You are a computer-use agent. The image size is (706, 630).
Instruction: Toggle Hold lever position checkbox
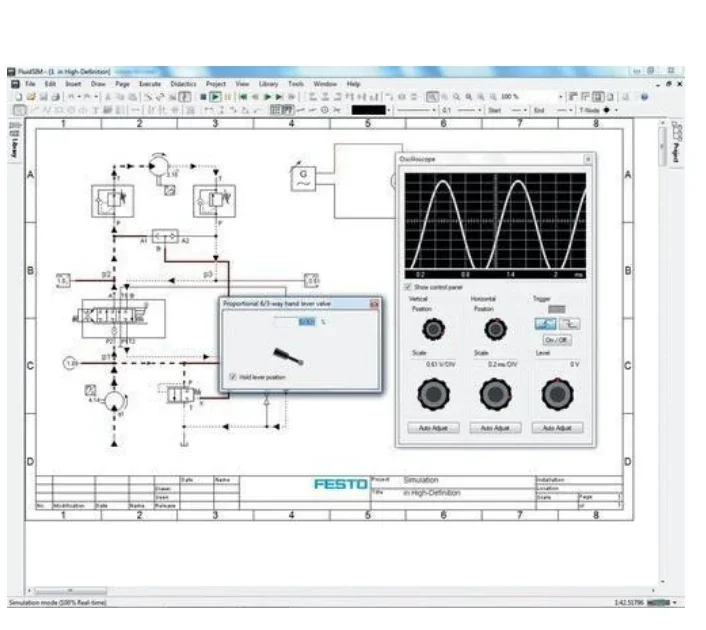tap(233, 377)
